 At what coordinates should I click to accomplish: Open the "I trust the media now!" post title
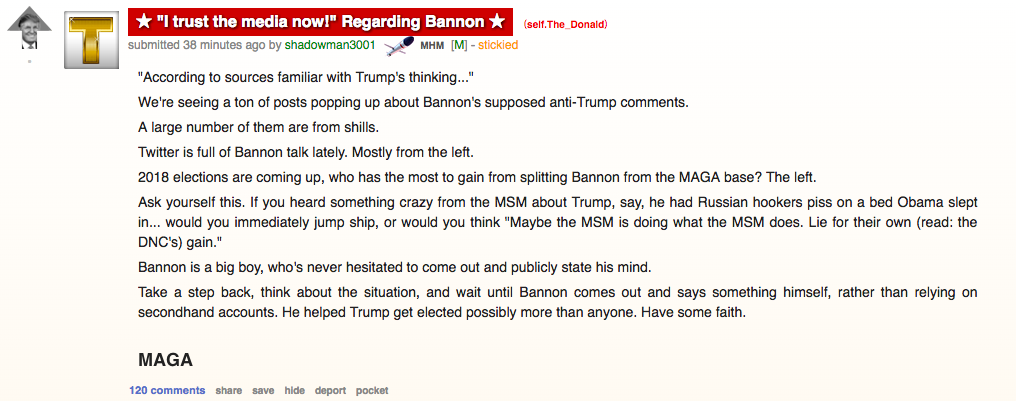click(320, 22)
